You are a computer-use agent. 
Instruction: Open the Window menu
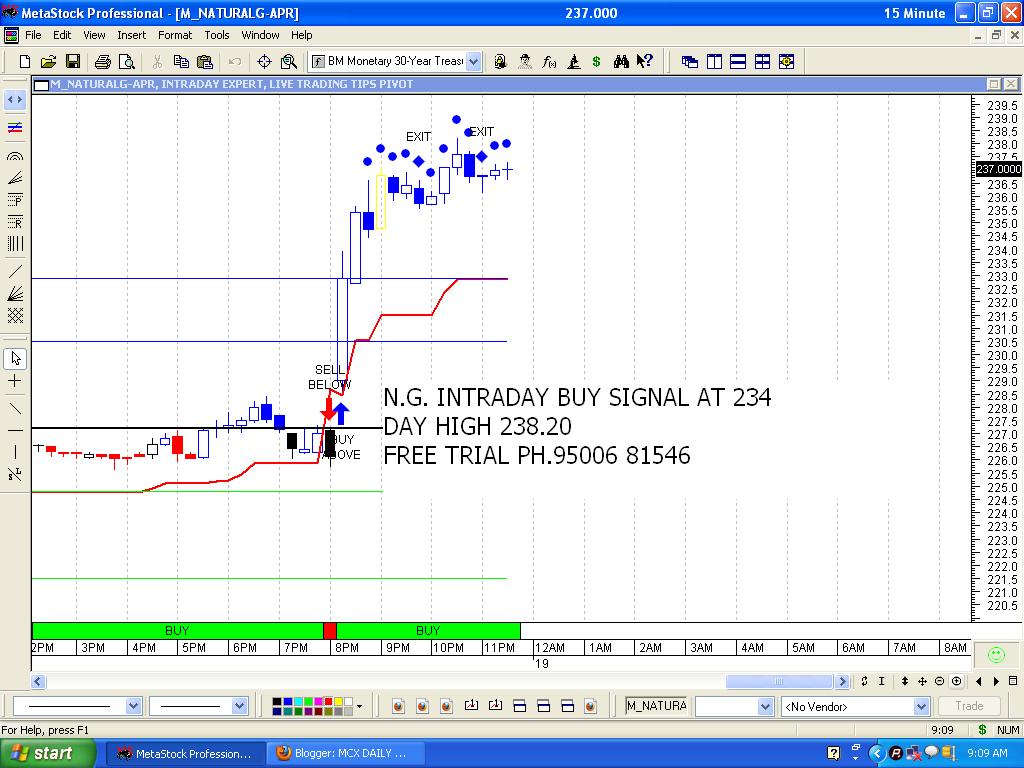pyautogui.click(x=260, y=35)
